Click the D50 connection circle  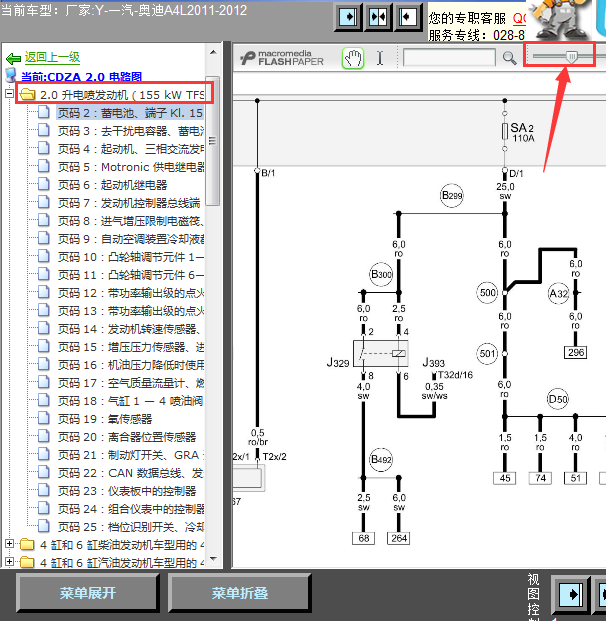pos(558,399)
